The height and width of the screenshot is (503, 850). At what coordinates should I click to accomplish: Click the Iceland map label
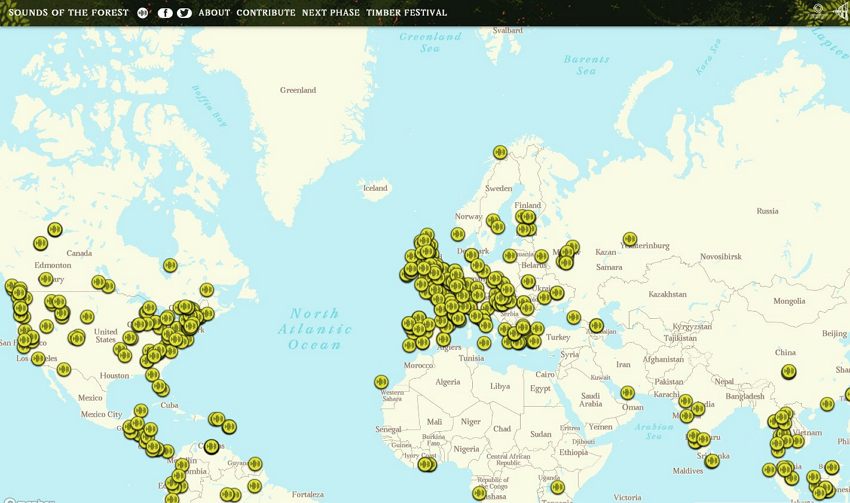tap(375, 188)
